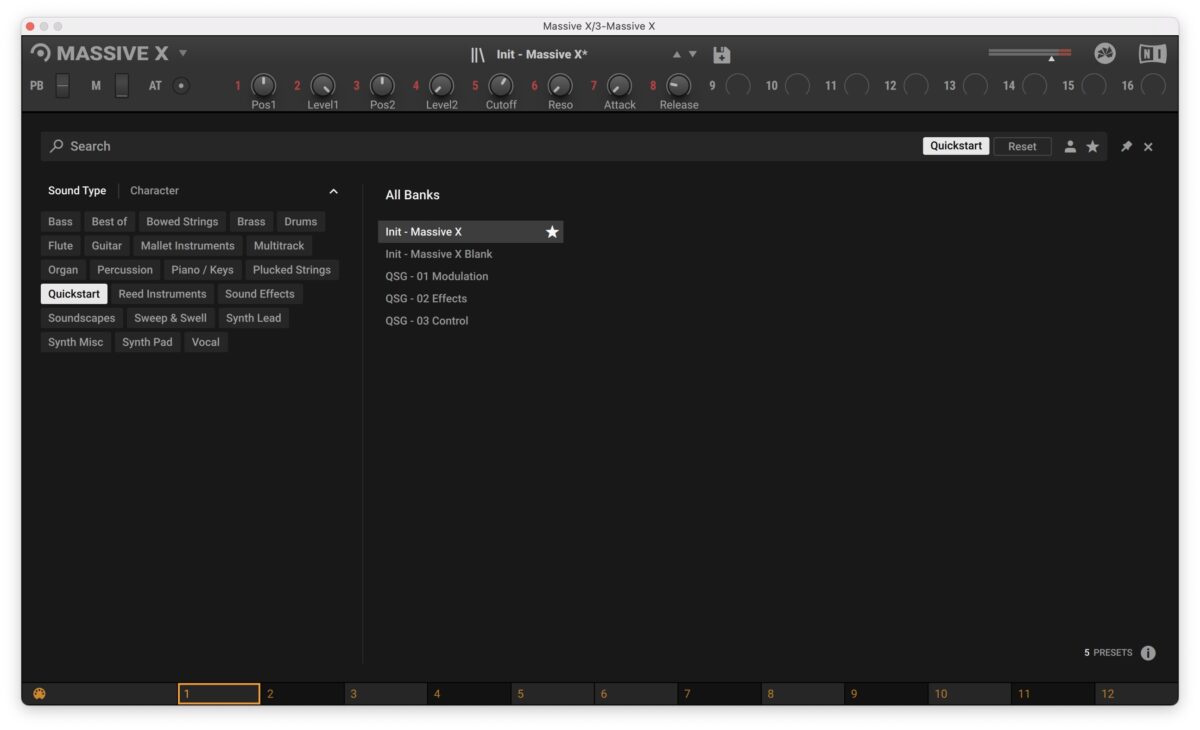Open the Massive X main menu arrow
Viewport: 1200px width, 730px height.
pos(183,54)
